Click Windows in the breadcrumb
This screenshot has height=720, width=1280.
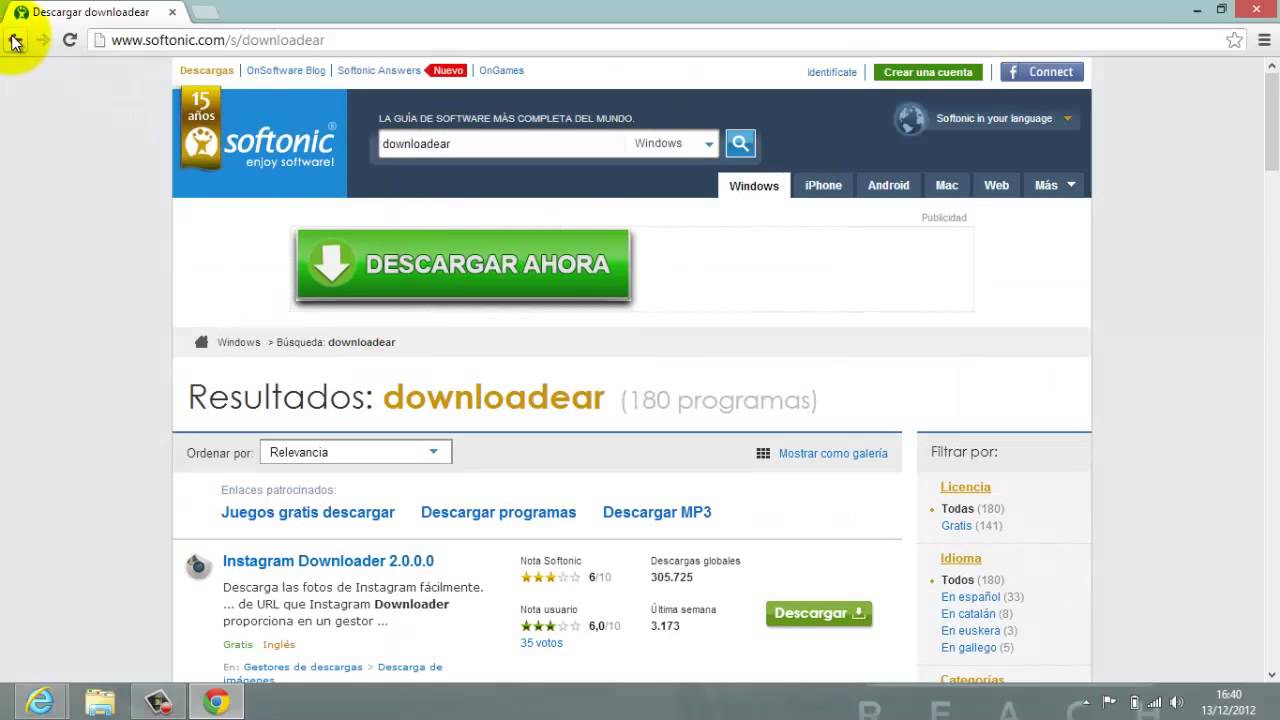coord(239,342)
